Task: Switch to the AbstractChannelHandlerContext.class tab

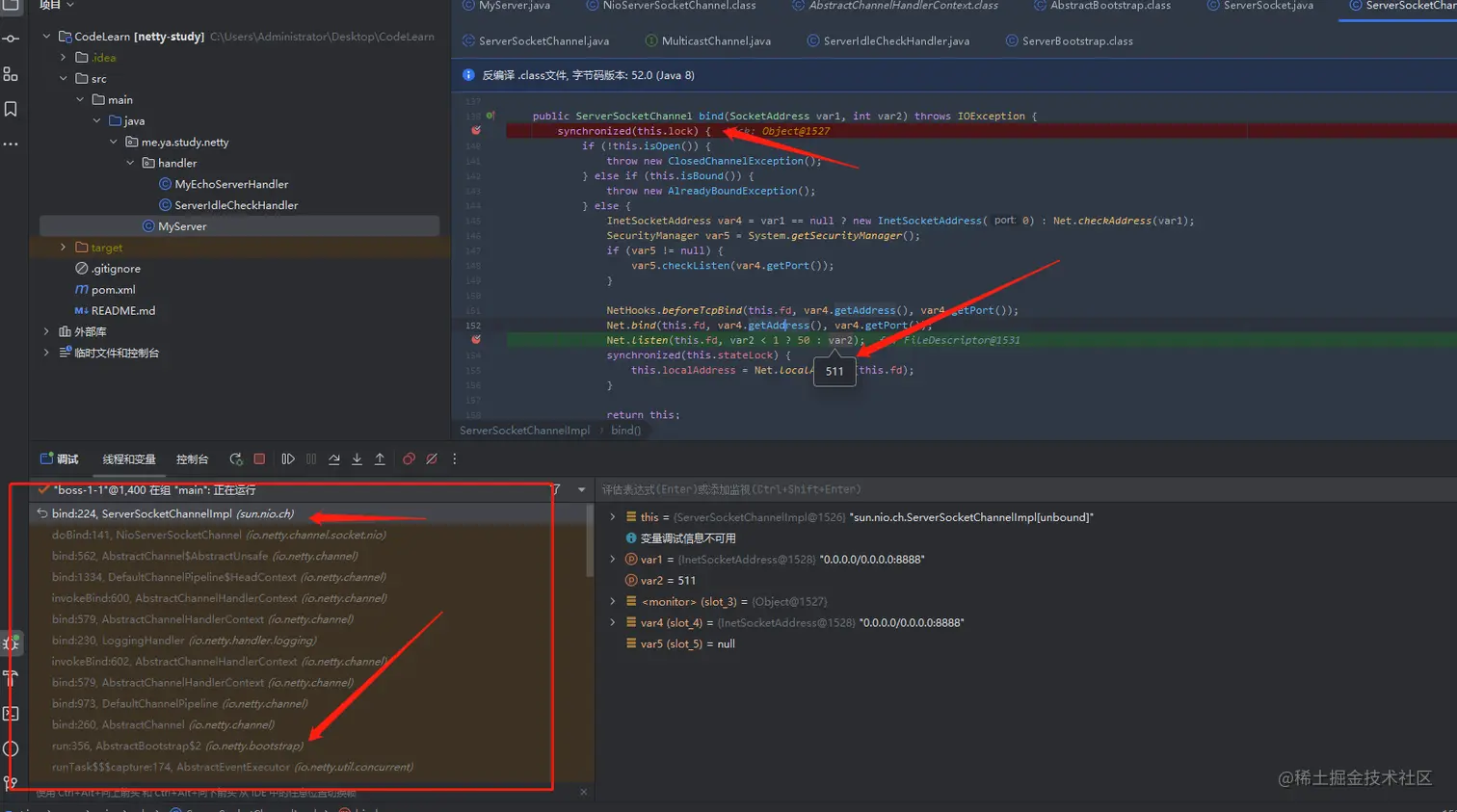Action: [895, 6]
